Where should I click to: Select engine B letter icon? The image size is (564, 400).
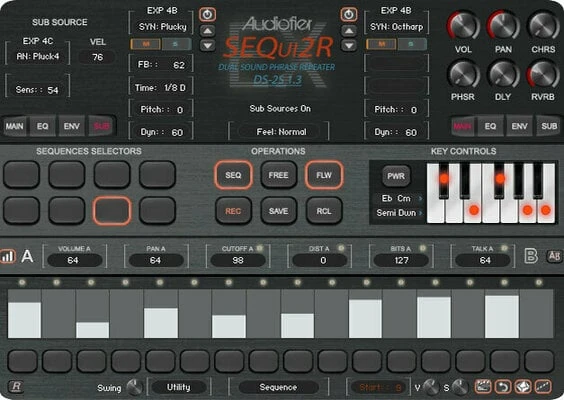click(x=531, y=256)
